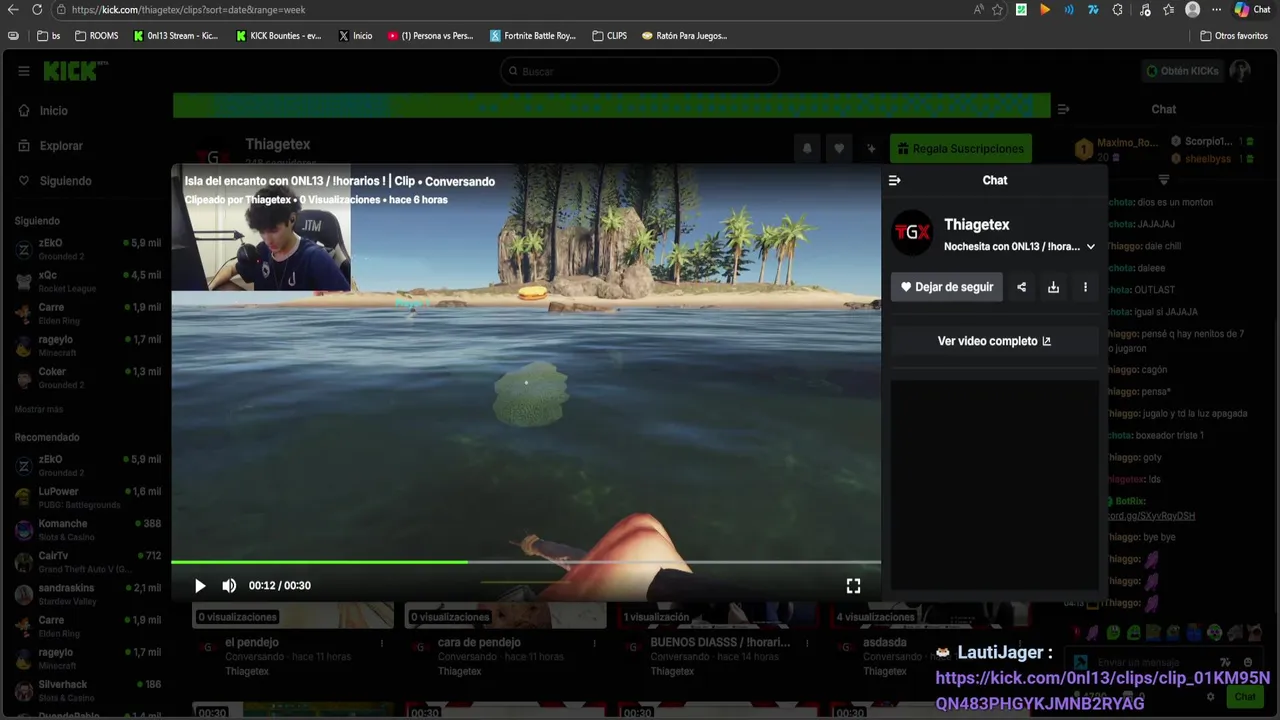
Task: Click the browser address bar URL
Action: click(x=189, y=10)
